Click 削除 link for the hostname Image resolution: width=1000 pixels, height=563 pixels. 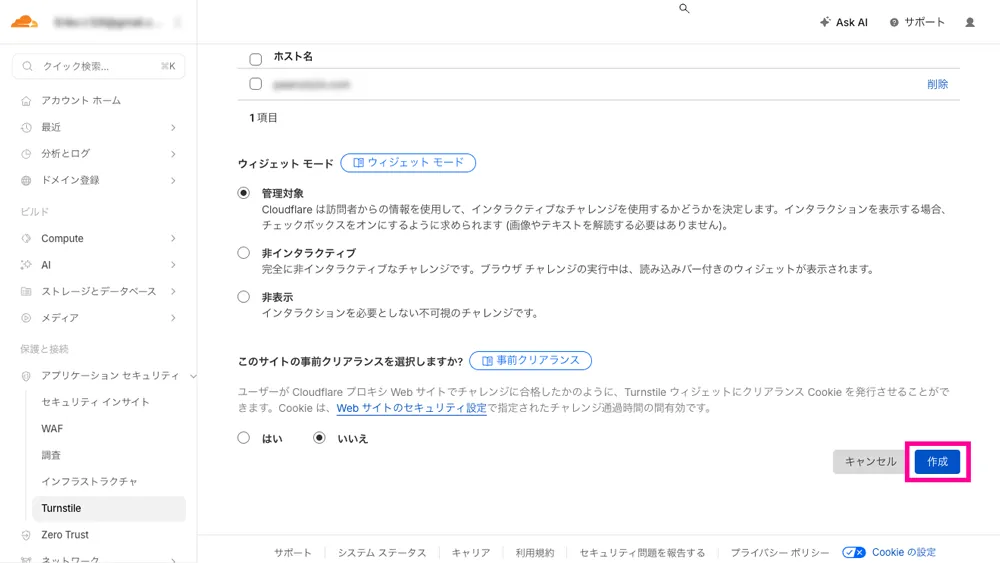(x=937, y=84)
